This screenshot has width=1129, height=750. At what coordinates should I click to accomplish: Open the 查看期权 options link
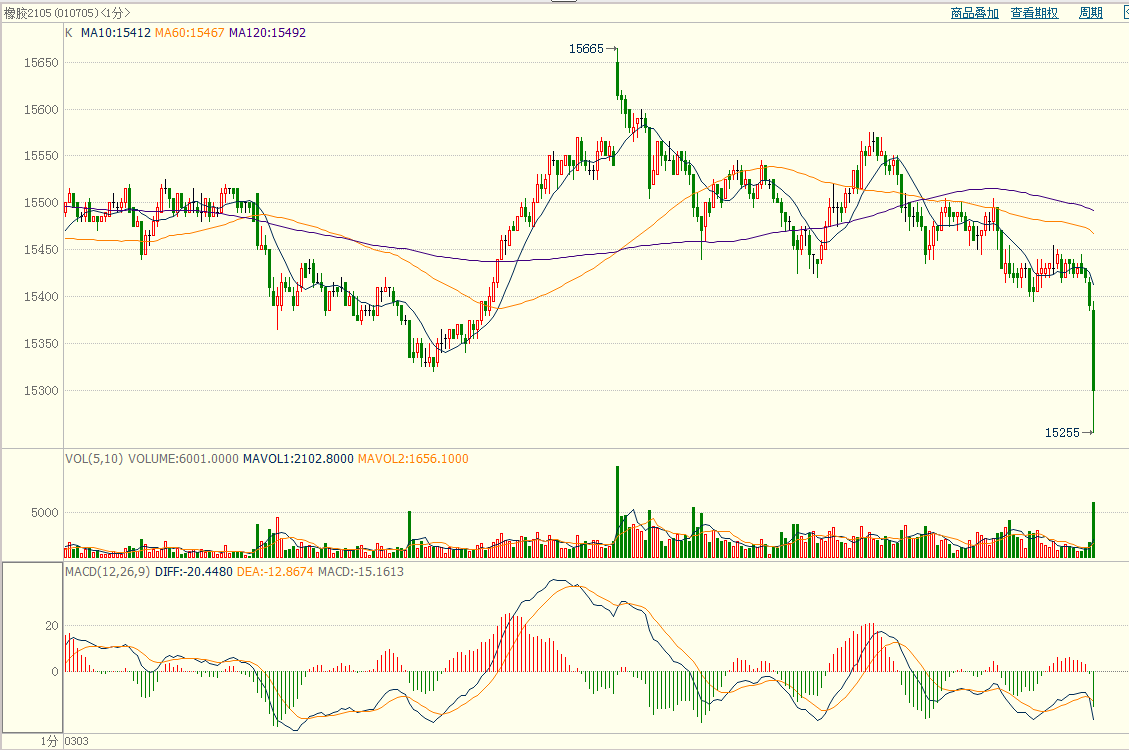point(1034,13)
